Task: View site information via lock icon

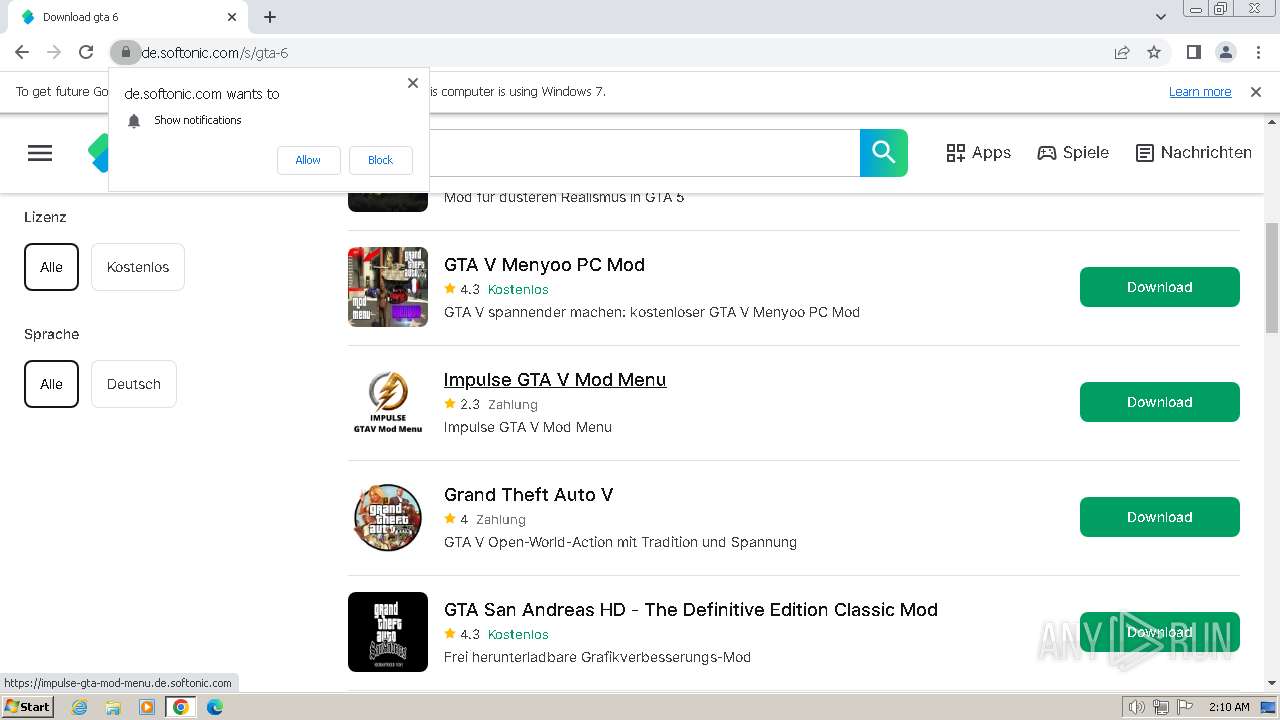Action: coord(125,52)
